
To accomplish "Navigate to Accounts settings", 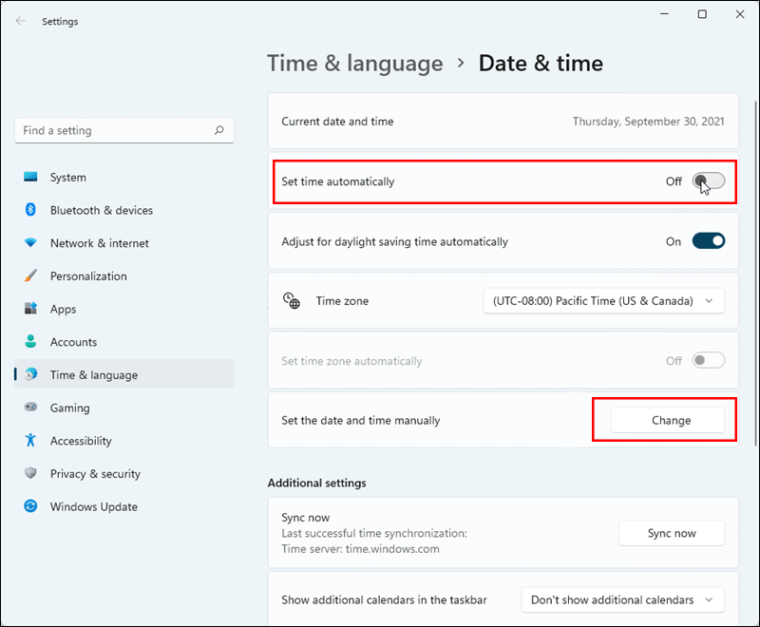I will click(x=124, y=342).
